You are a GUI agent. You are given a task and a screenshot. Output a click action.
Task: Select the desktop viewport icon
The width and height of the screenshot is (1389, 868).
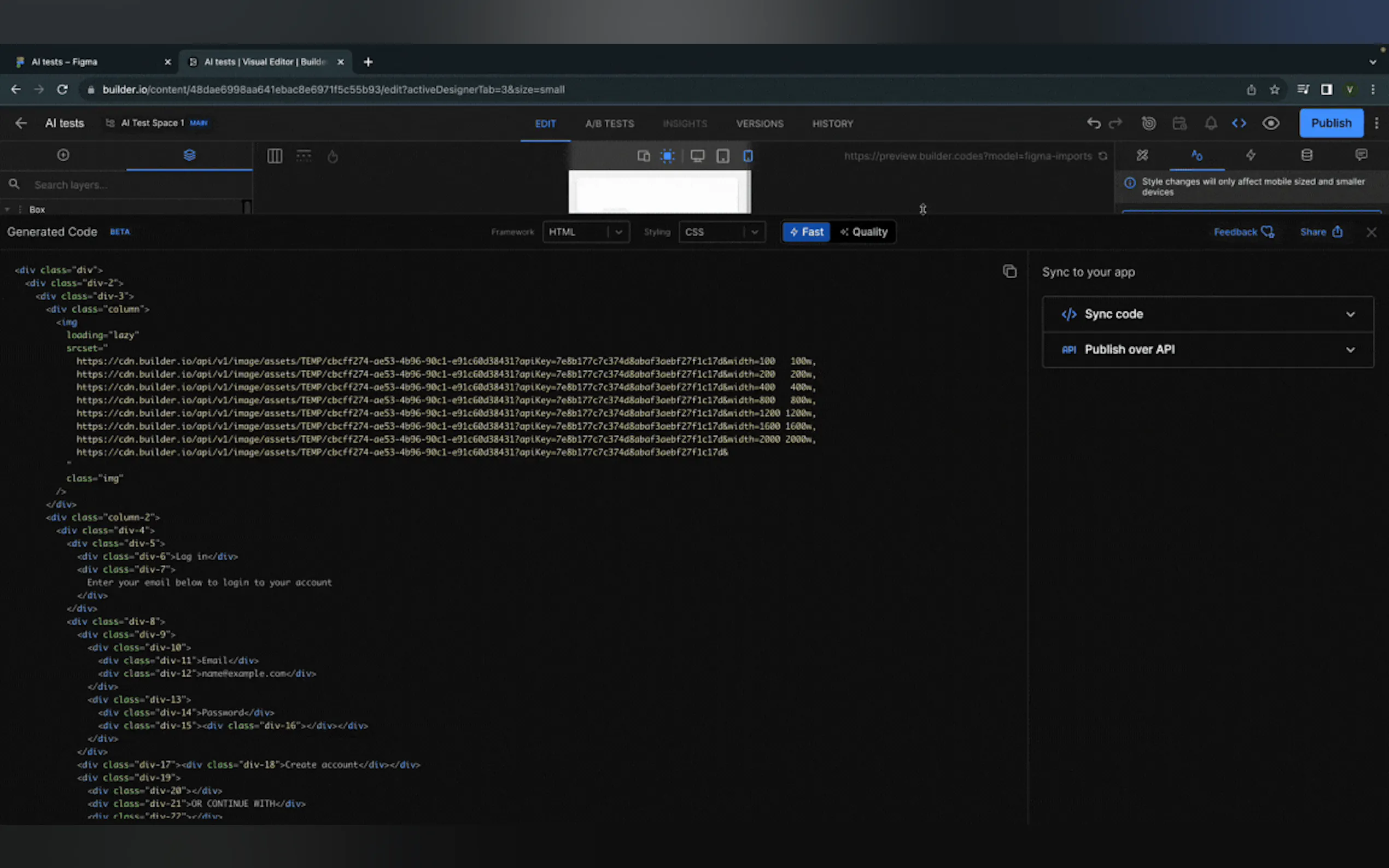click(x=697, y=156)
